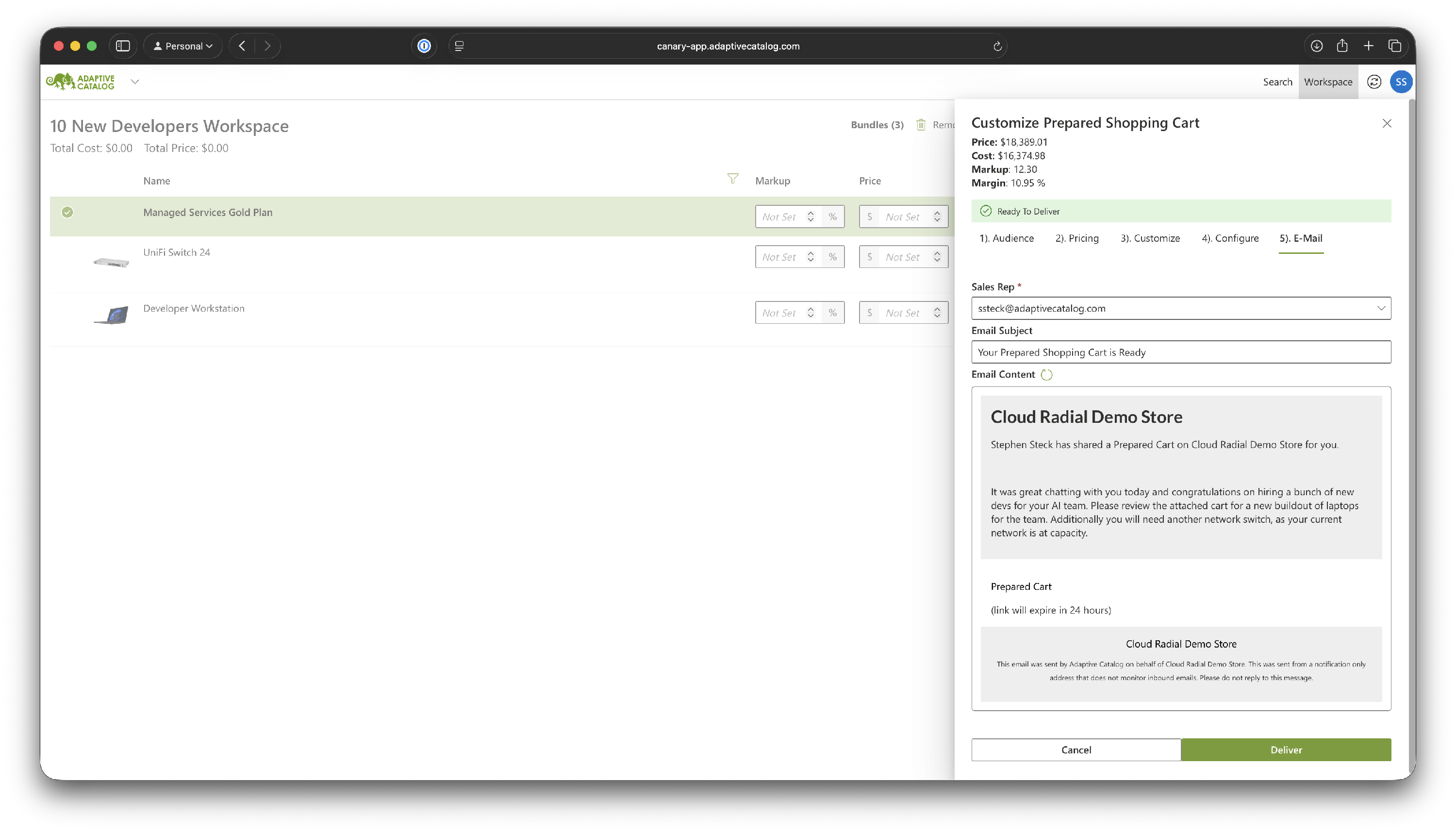Click the Cancel button
Screen dimensions: 1456x833
coord(1075,750)
